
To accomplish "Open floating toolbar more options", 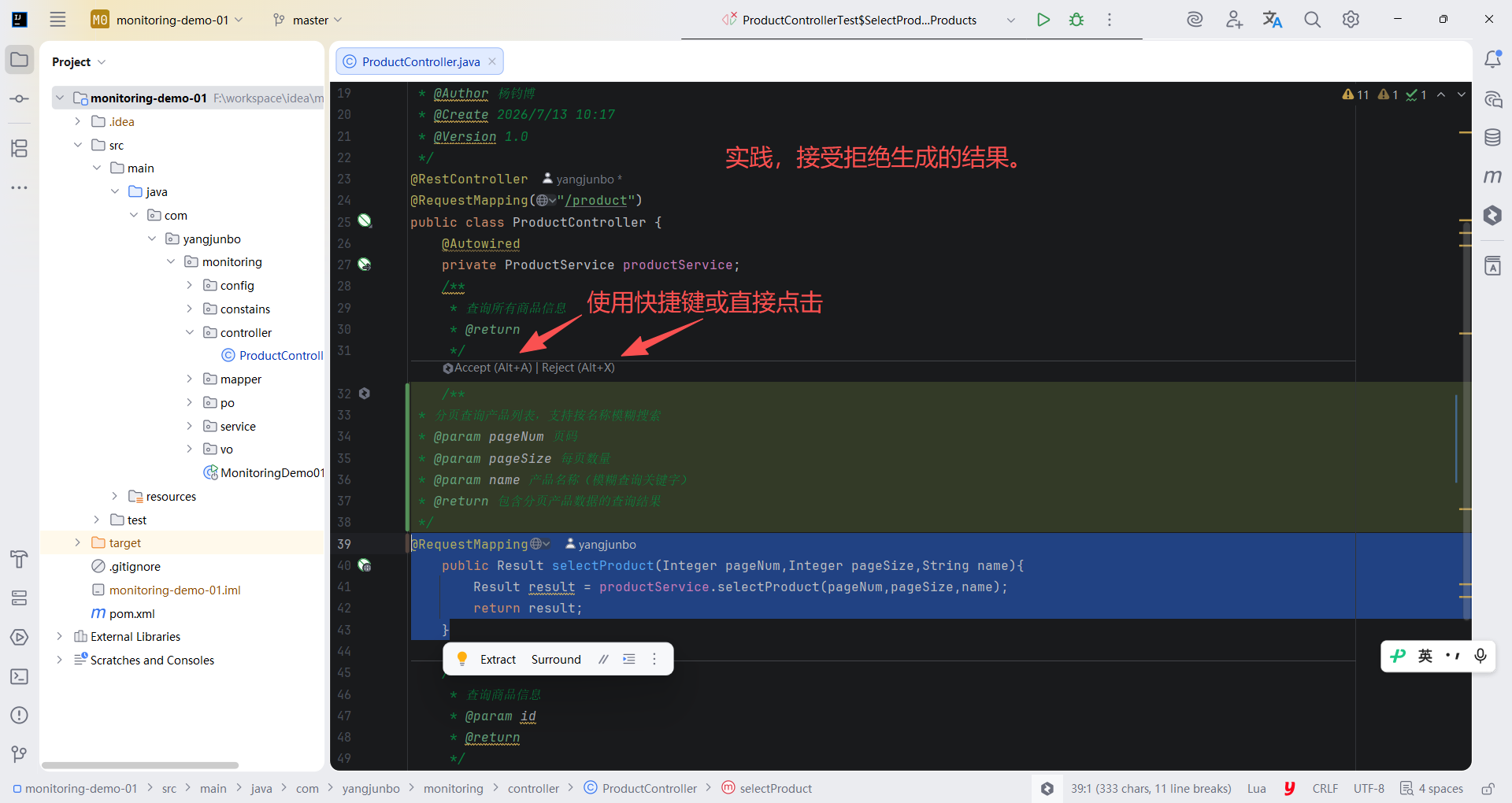I will (654, 659).
